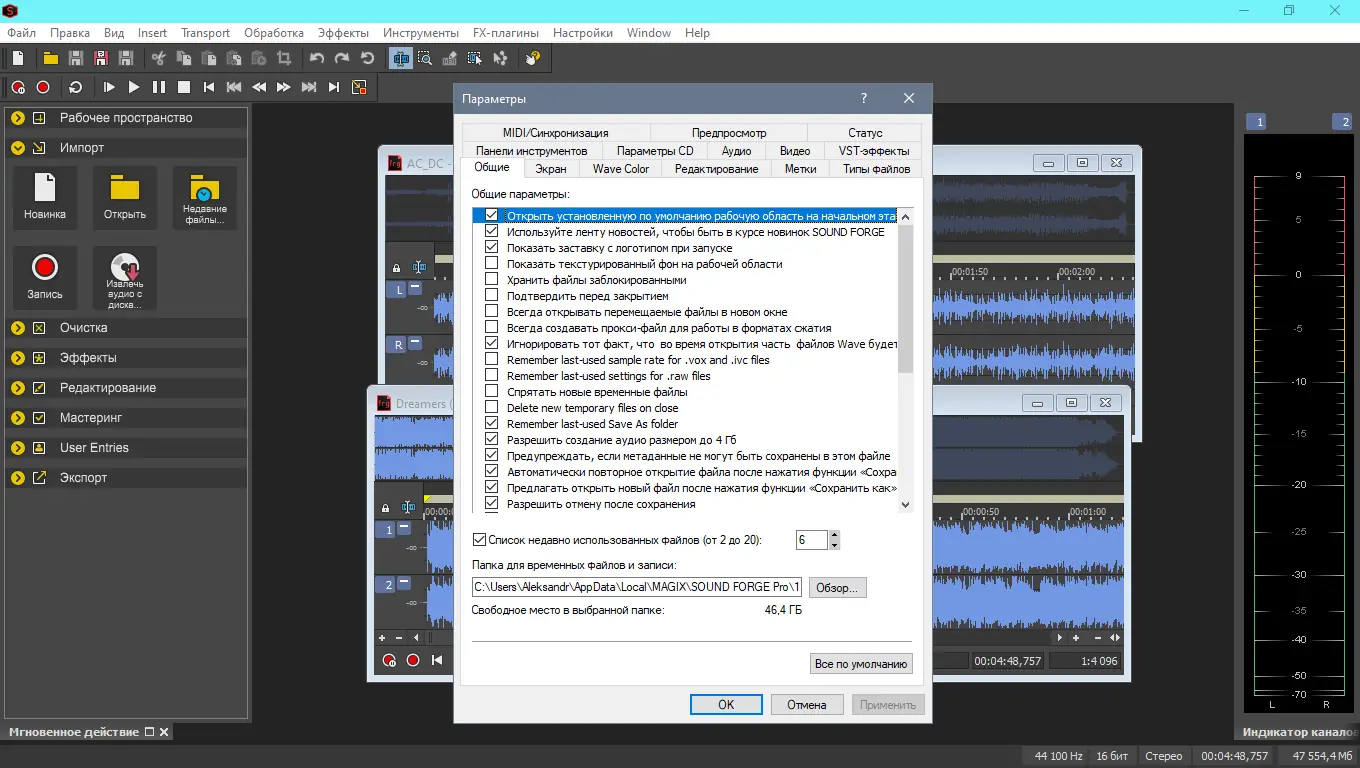
Task: Select the highlighted Edit tool in toolbar
Action: point(401,59)
